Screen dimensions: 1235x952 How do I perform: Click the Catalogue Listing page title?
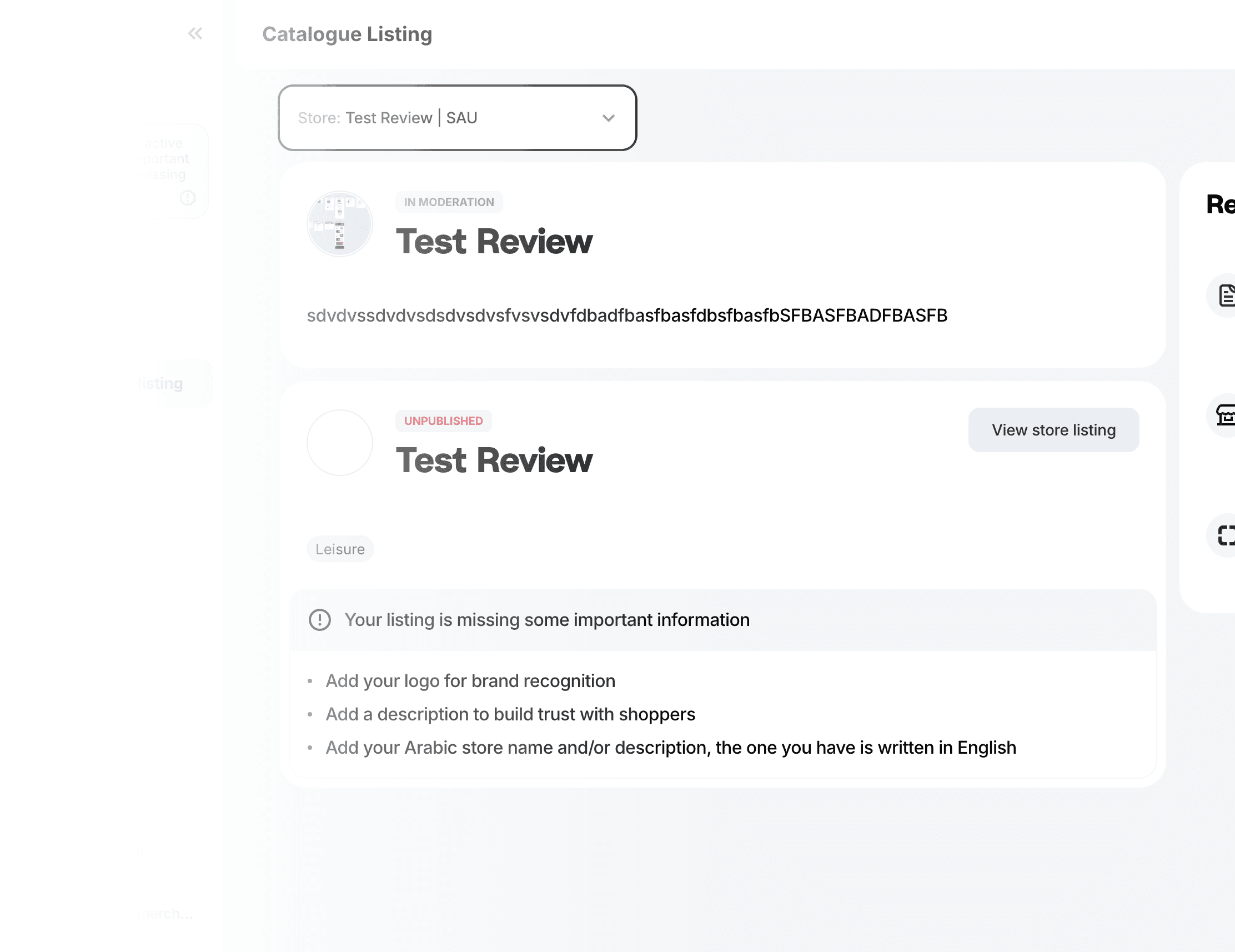point(347,34)
